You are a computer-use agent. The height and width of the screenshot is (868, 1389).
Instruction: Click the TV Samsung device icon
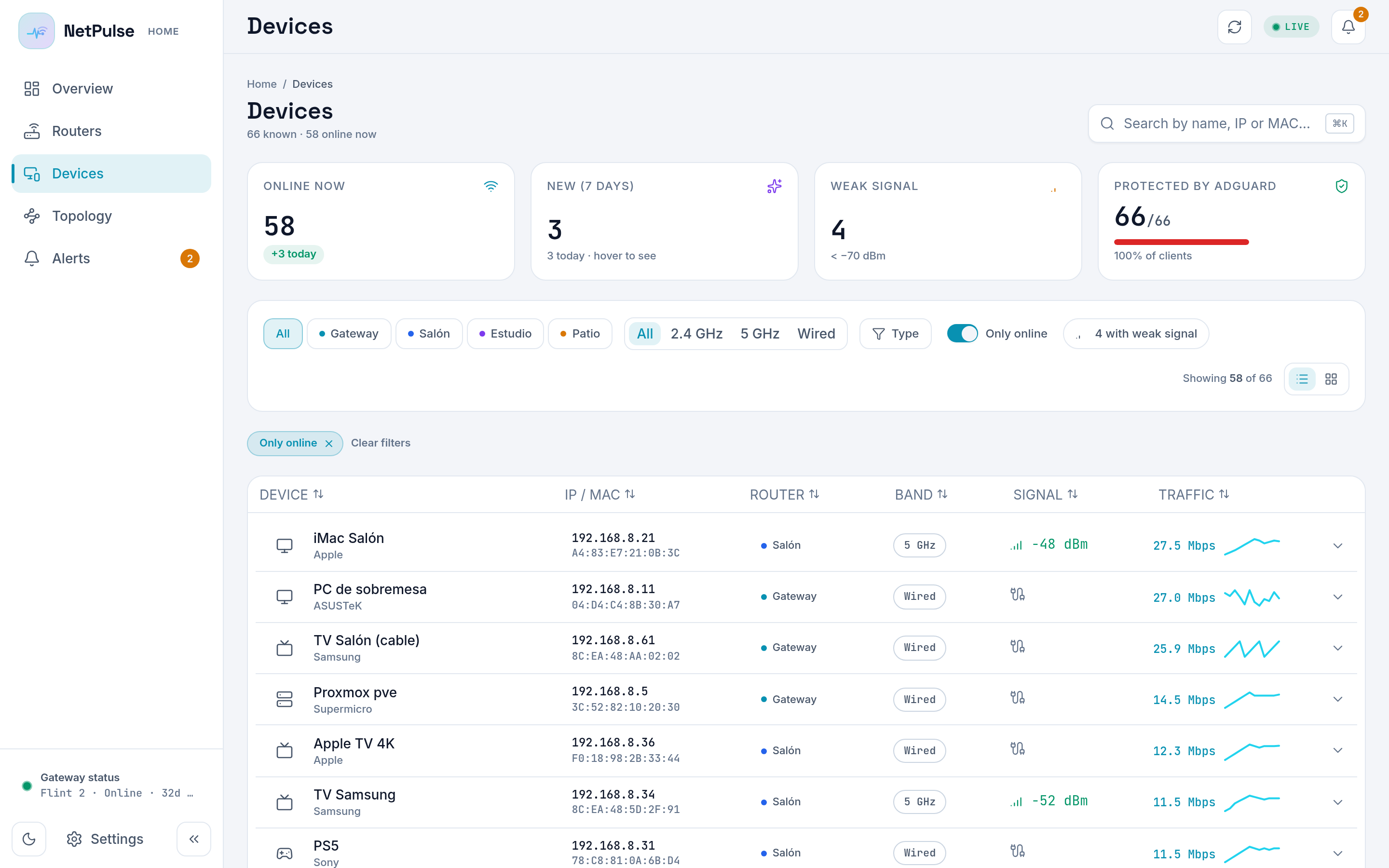coord(284,801)
